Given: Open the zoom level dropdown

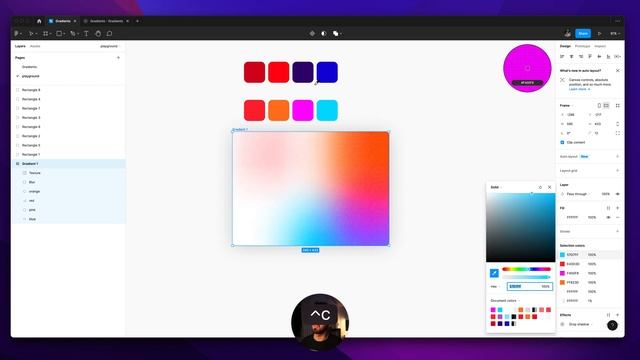Looking at the screenshot, I should (614, 33).
